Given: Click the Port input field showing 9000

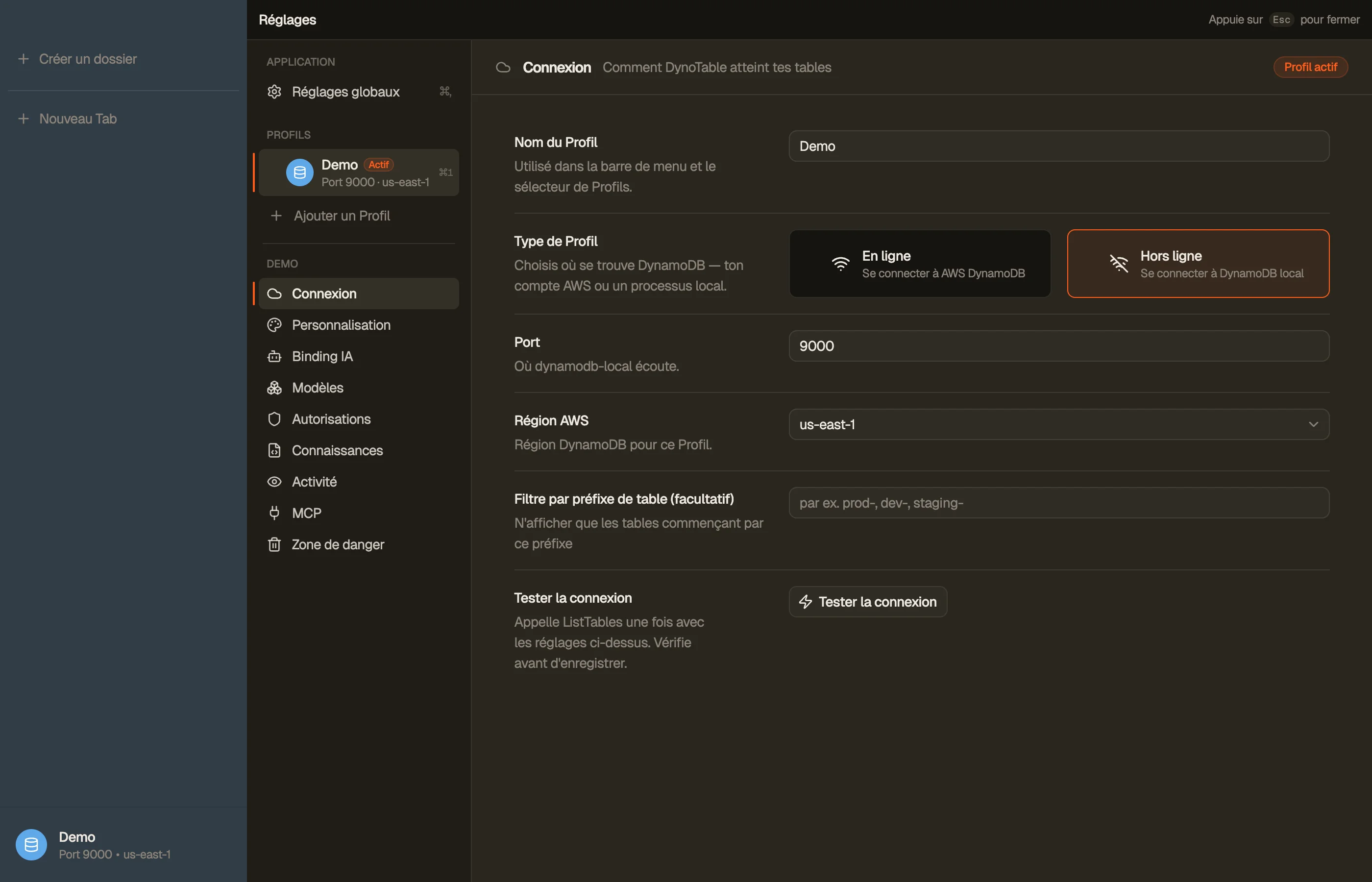Looking at the screenshot, I should [1059, 346].
